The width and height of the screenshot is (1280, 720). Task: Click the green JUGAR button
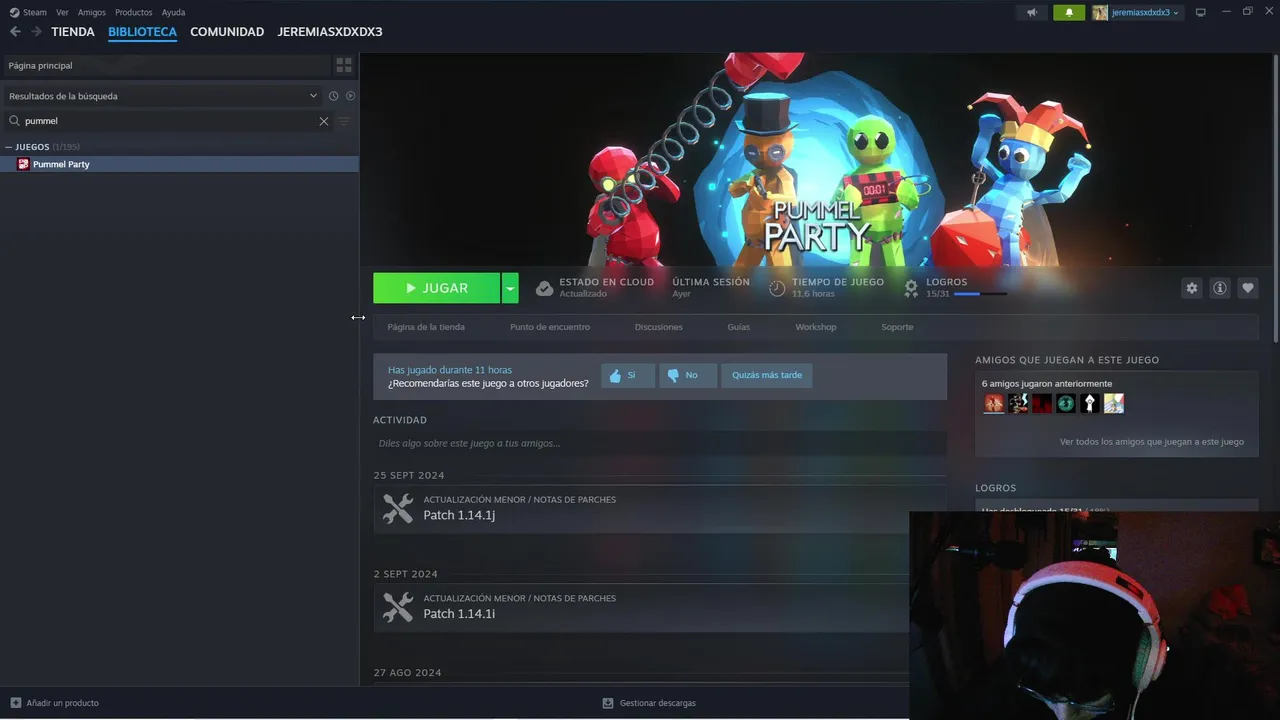[437, 288]
